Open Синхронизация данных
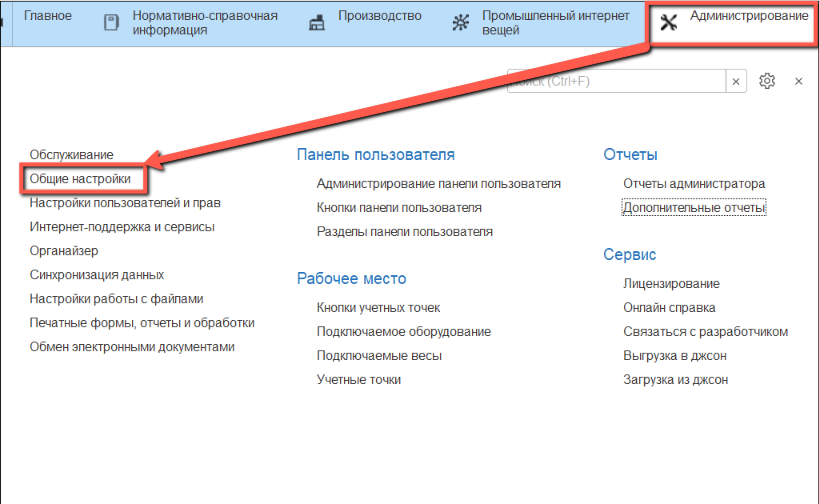819x504 pixels. coord(96,274)
